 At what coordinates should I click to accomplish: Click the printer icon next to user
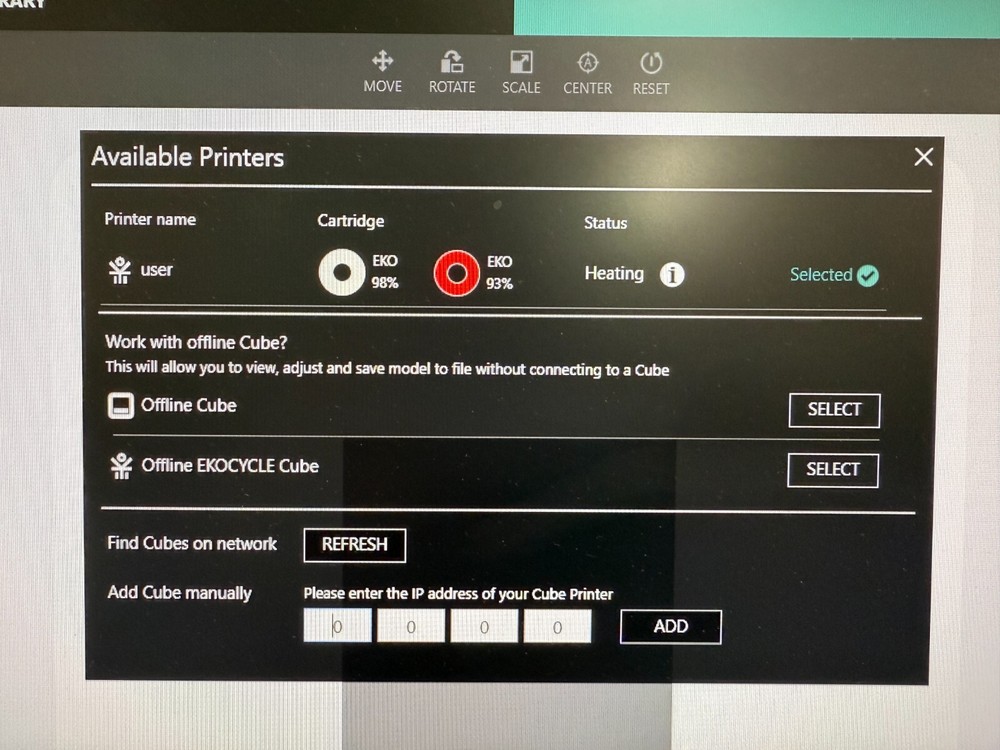point(120,268)
